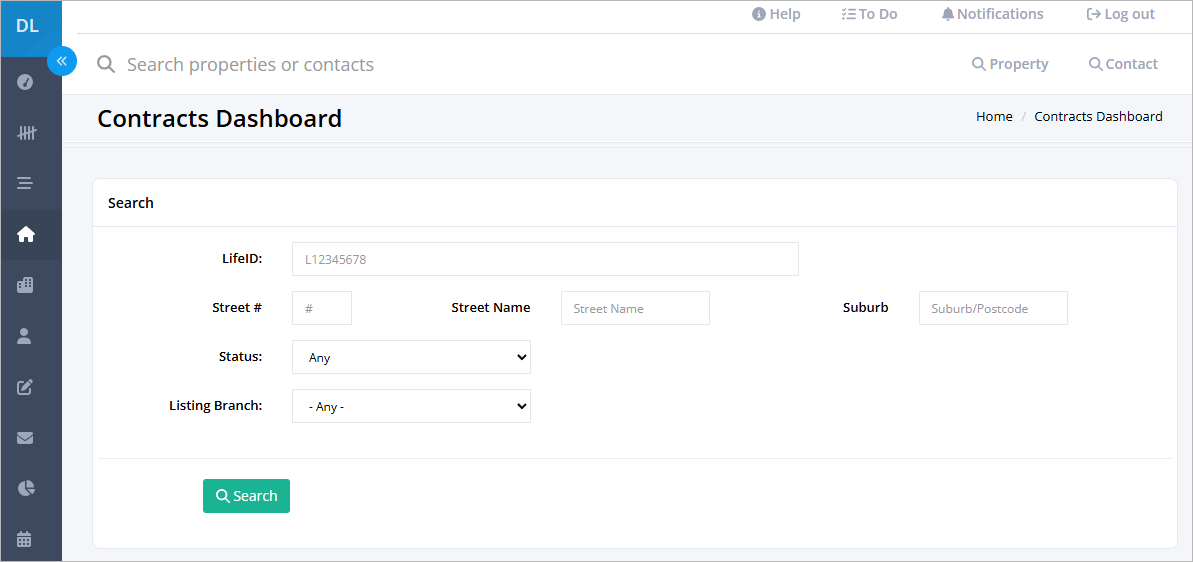Open the person contacts sidebar icon
The image size is (1193, 562).
(24, 336)
